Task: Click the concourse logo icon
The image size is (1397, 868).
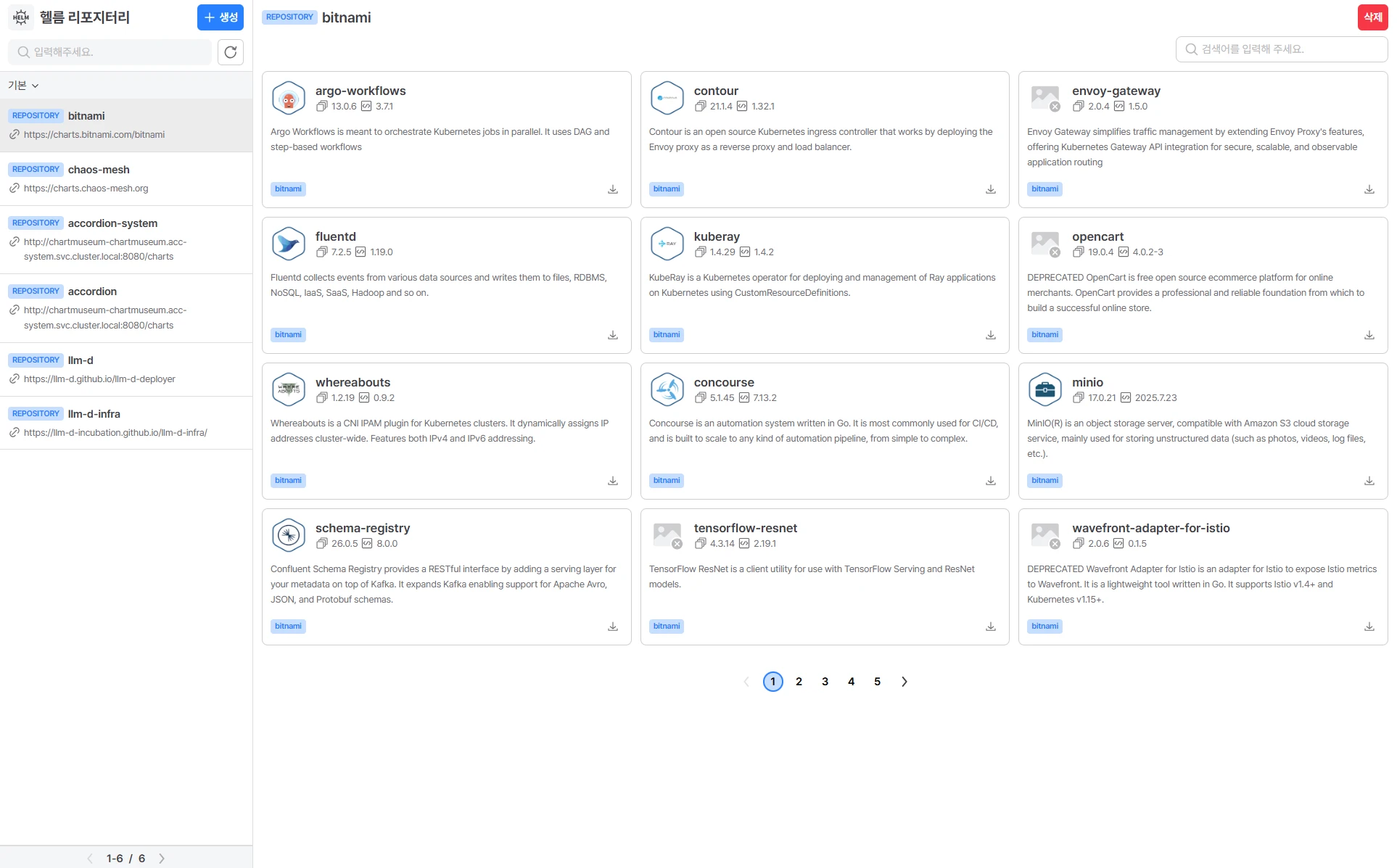Action: pos(667,389)
